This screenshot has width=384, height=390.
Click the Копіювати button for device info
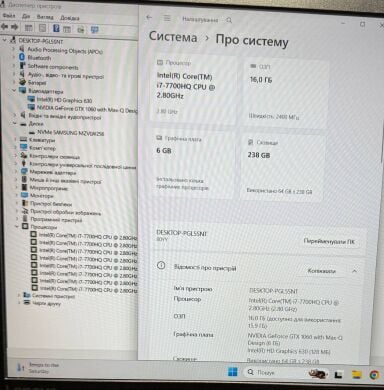point(321,271)
